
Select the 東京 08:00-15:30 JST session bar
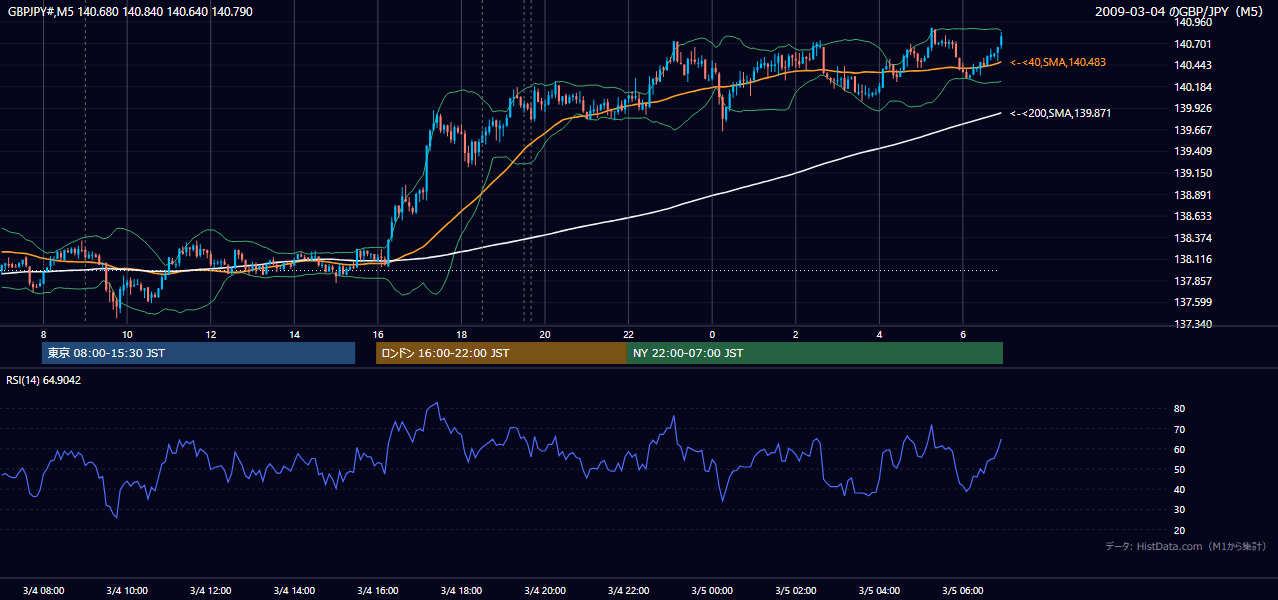coord(198,353)
